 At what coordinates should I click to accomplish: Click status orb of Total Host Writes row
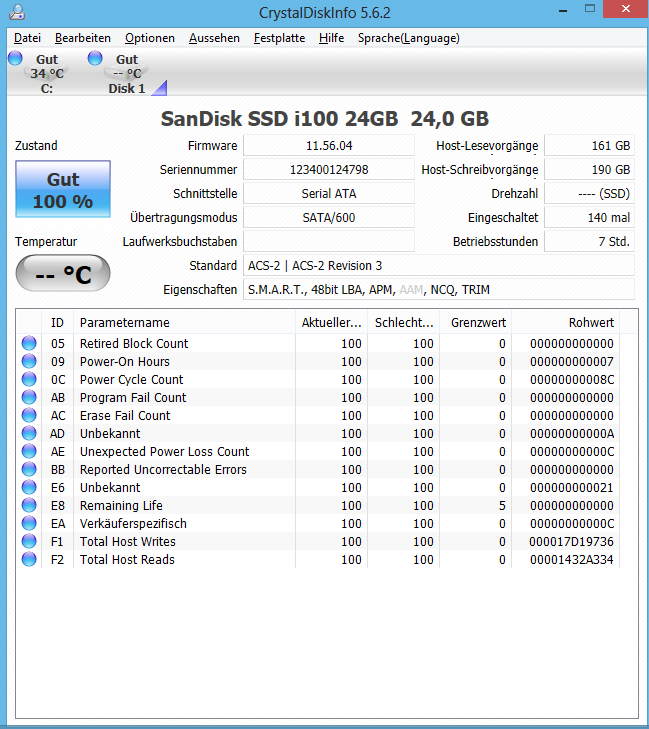click(29, 541)
